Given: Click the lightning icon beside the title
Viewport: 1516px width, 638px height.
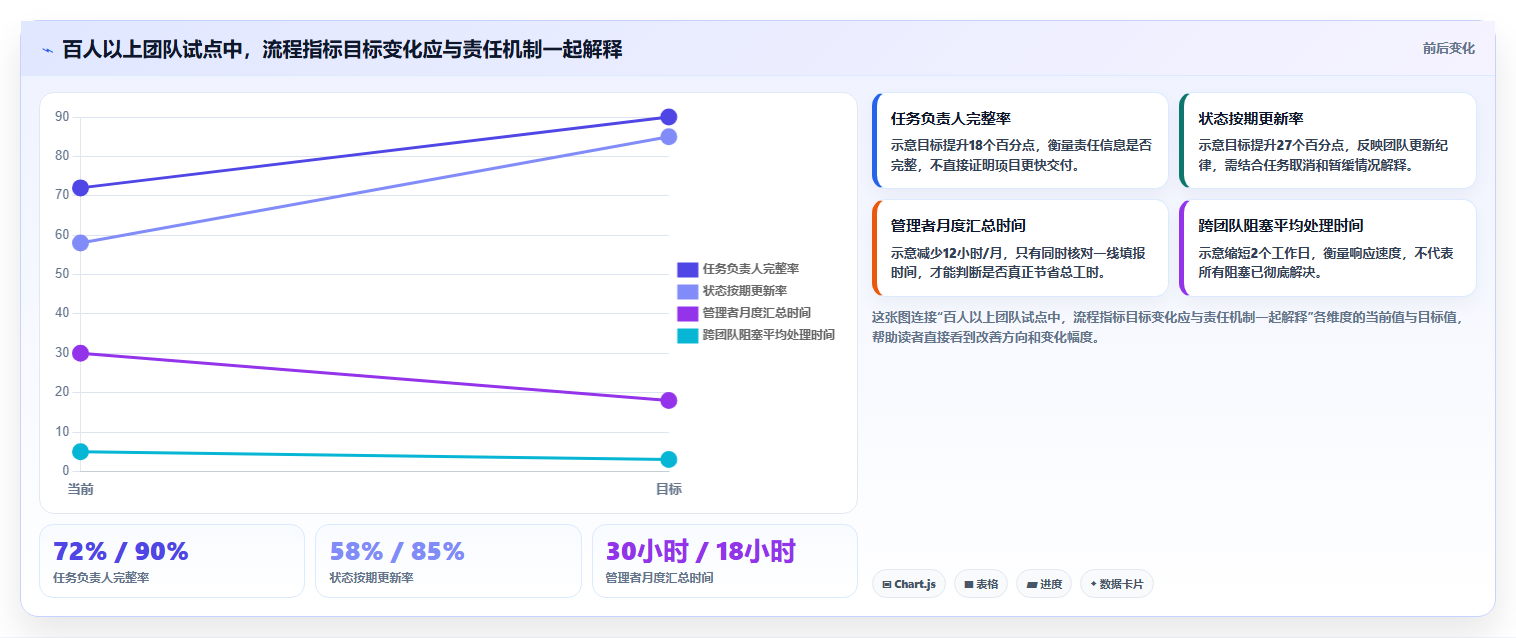Looking at the screenshot, I should click(47, 50).
